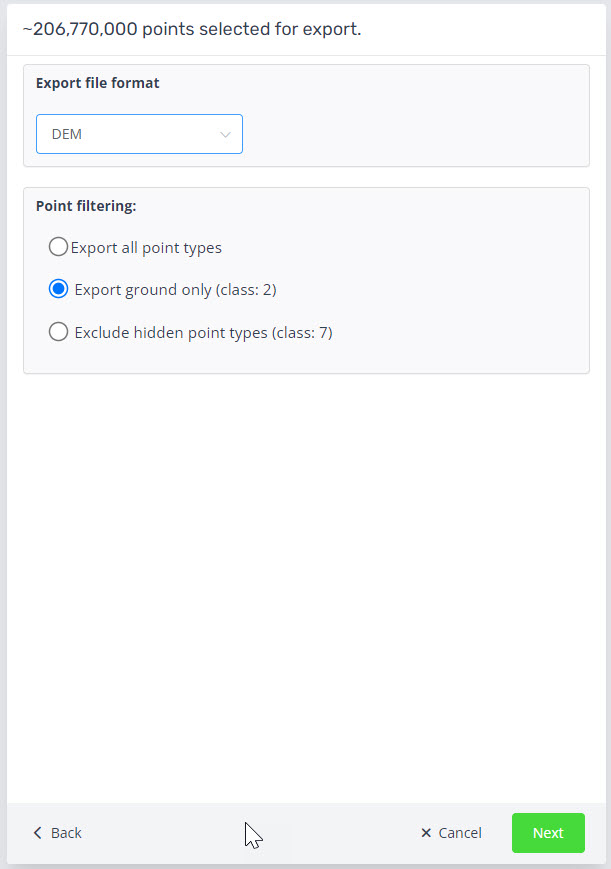Viewport: 611px width, 869px height.
Task: Click the left chevron icon beside Back
Action: (x=37, y=832)
